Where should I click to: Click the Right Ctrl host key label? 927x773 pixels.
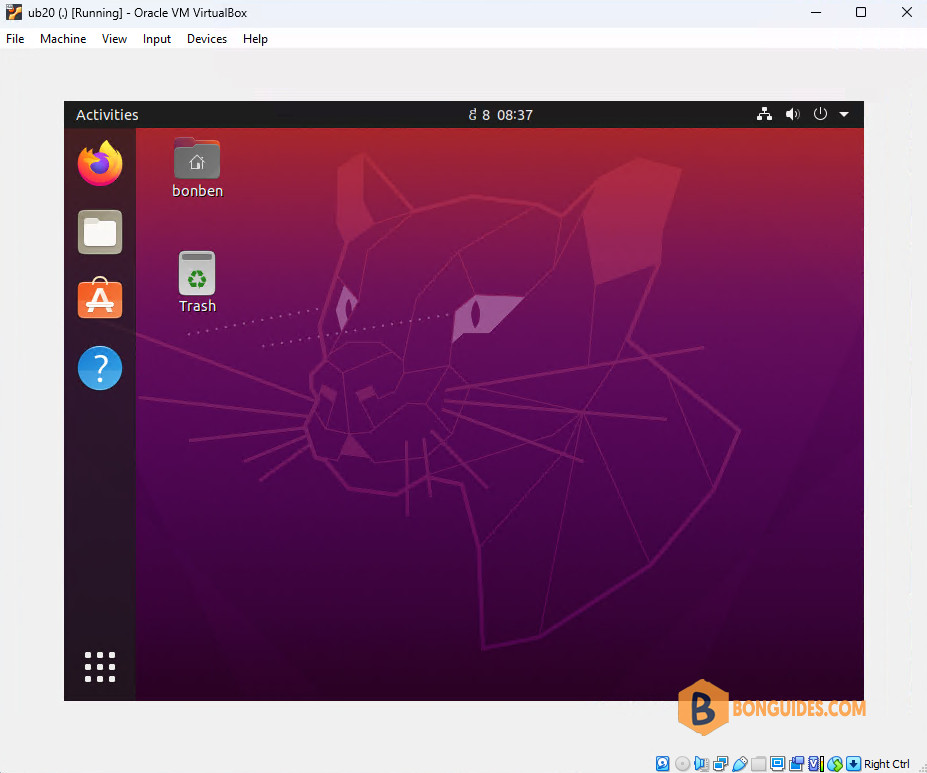click(887, 764)
